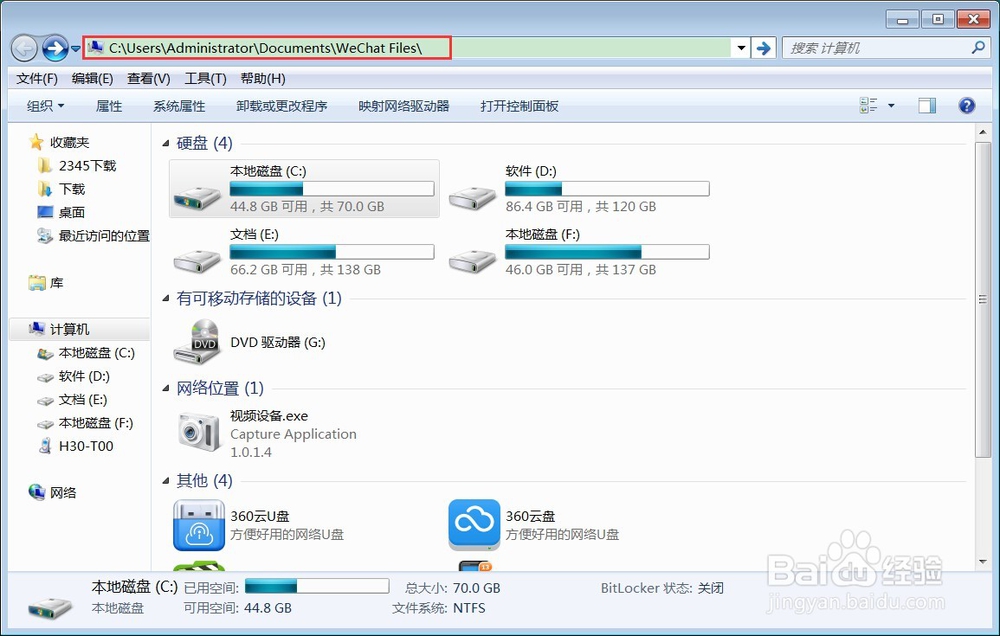The width and height of the screenshot is (1000, 636).
Task: Click the 收藏夹 star icon
Action: point(36,142)
